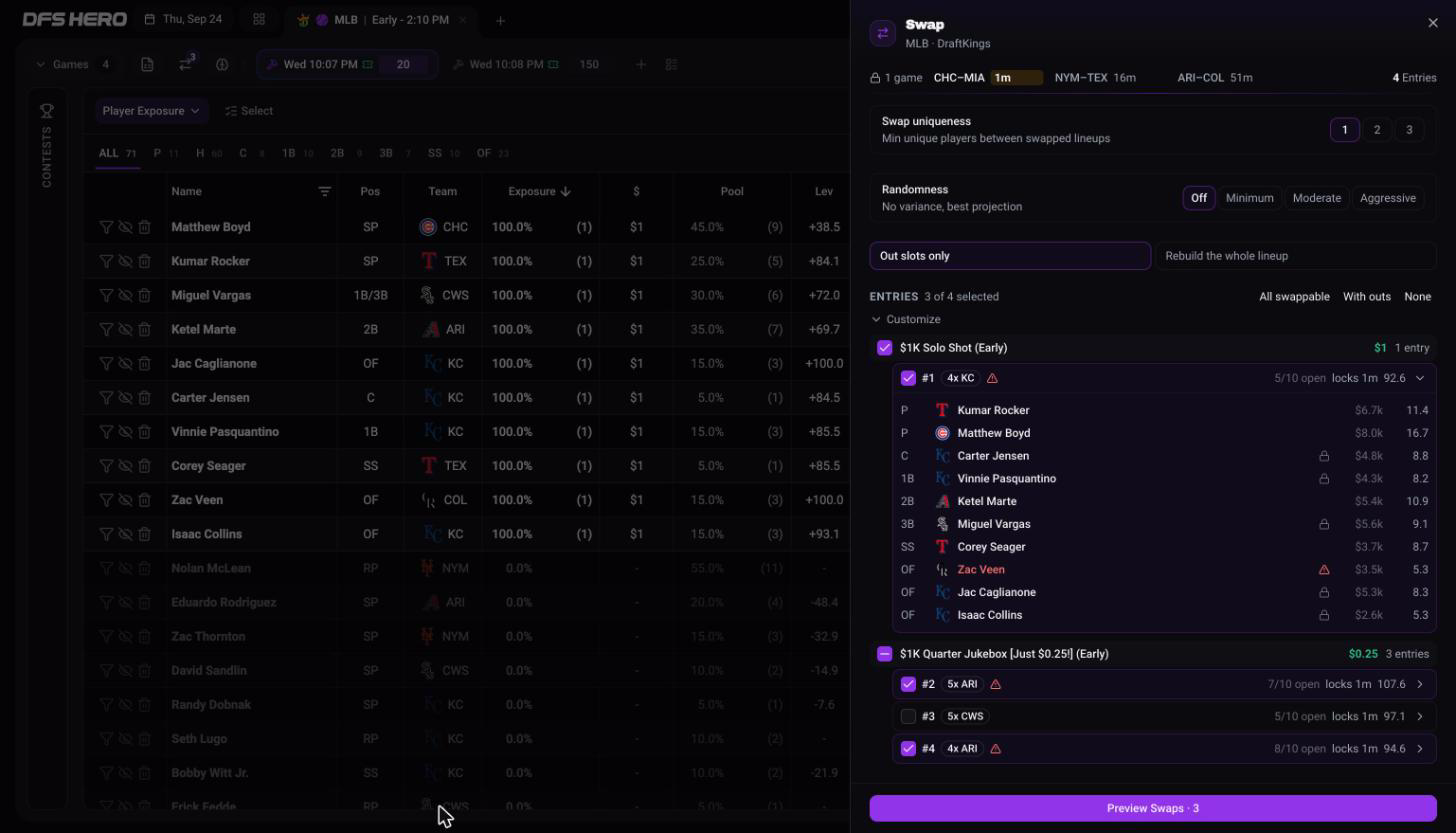Select the Rebuild the whole lineup option
The height and width of the screenshot is (833, 1456).
pyautogui.click(x=1296, y=256)
